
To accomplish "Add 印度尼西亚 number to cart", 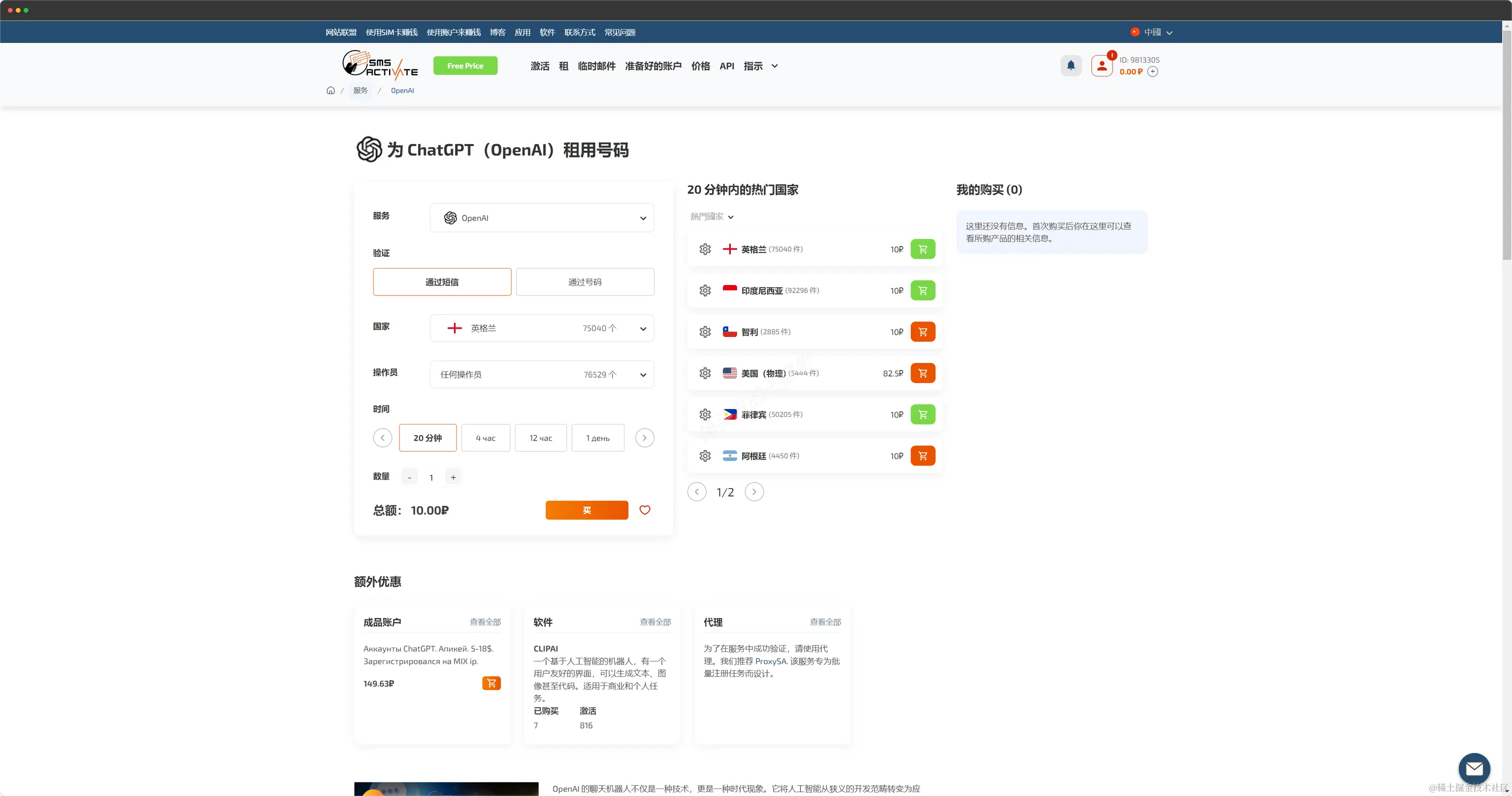I will [x=922, y=290].
